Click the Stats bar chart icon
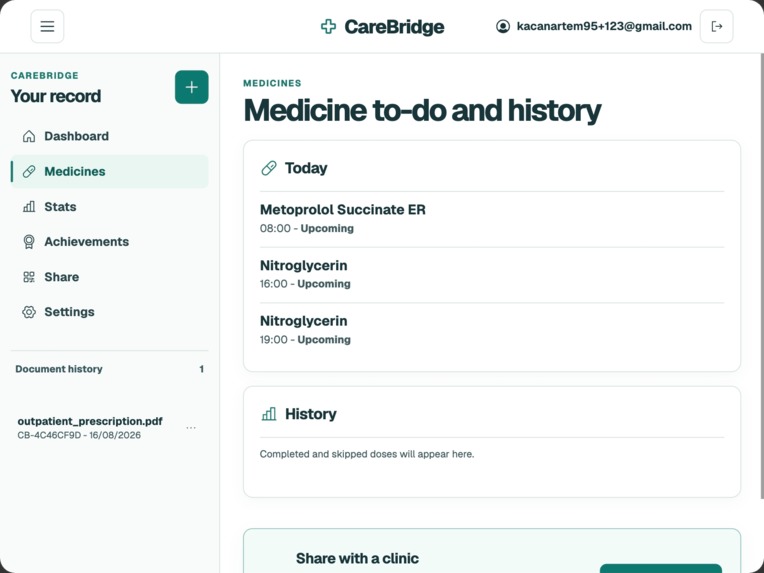 29,207
